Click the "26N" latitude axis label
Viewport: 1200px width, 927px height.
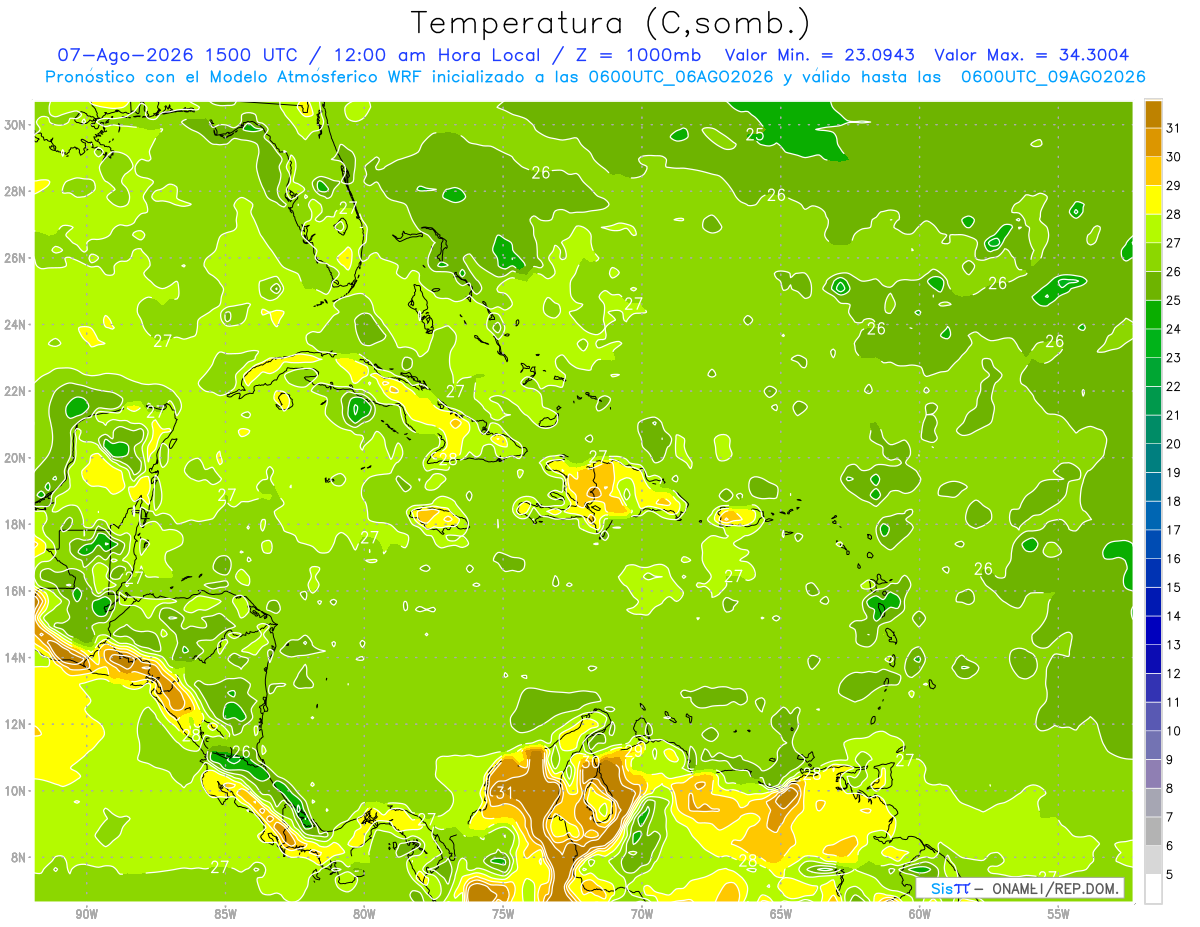click(17, 258)
